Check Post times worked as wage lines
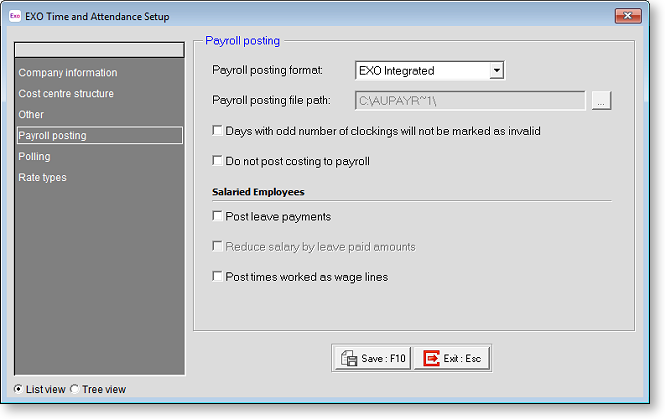 point(218,276)
